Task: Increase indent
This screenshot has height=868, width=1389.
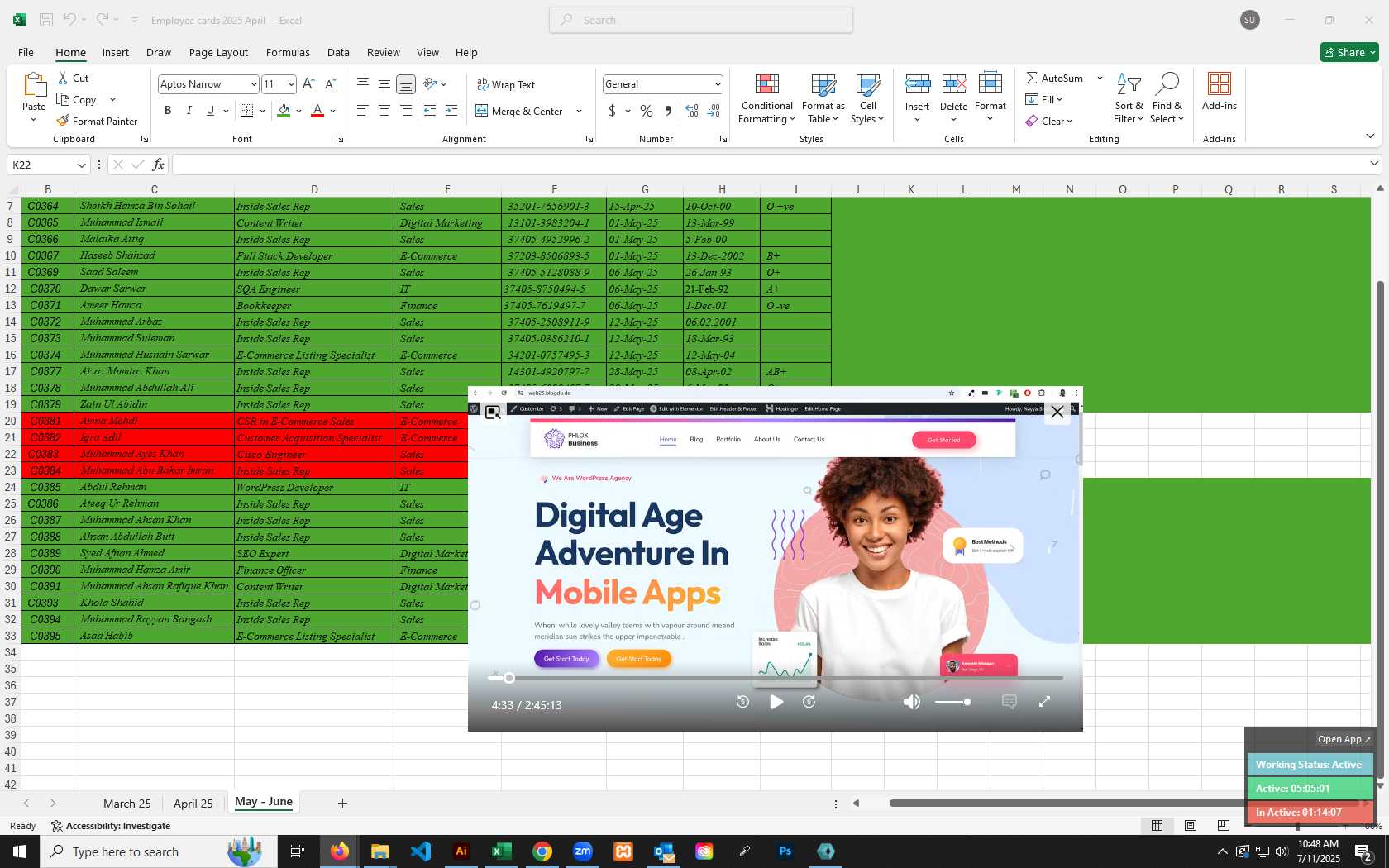Action: click(x=451, y=111)
